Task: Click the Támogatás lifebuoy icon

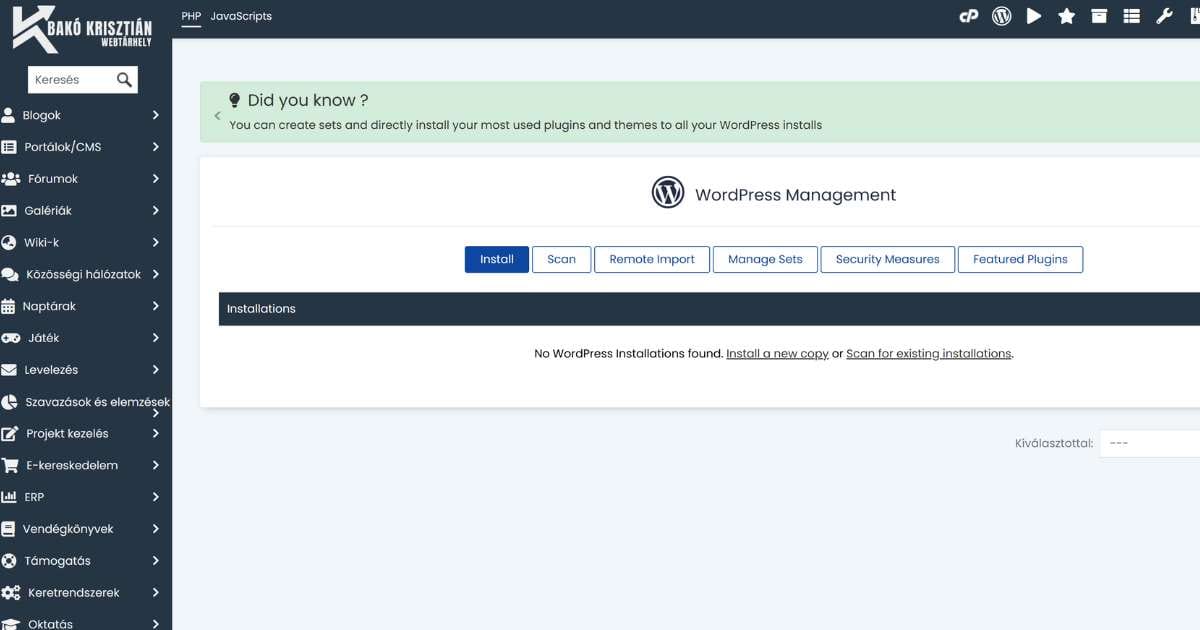Action: [x=9, y=561]
